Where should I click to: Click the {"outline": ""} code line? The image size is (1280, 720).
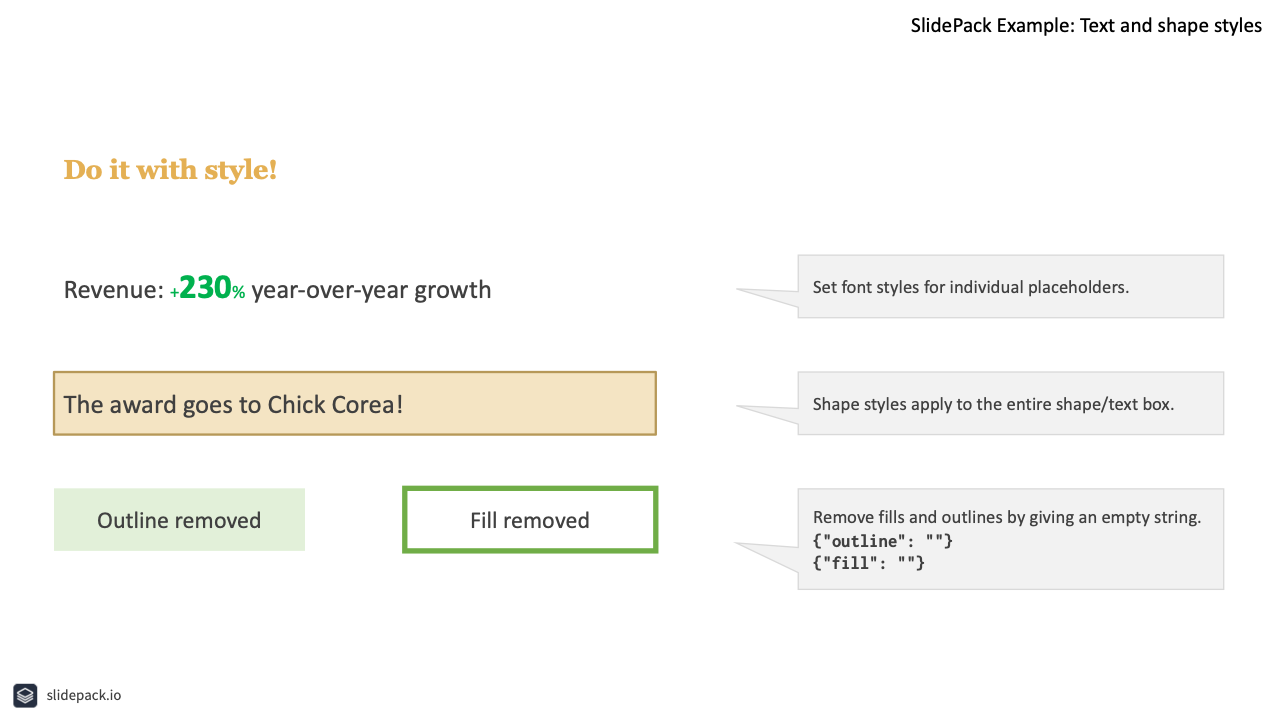click(x=883, y=541)
